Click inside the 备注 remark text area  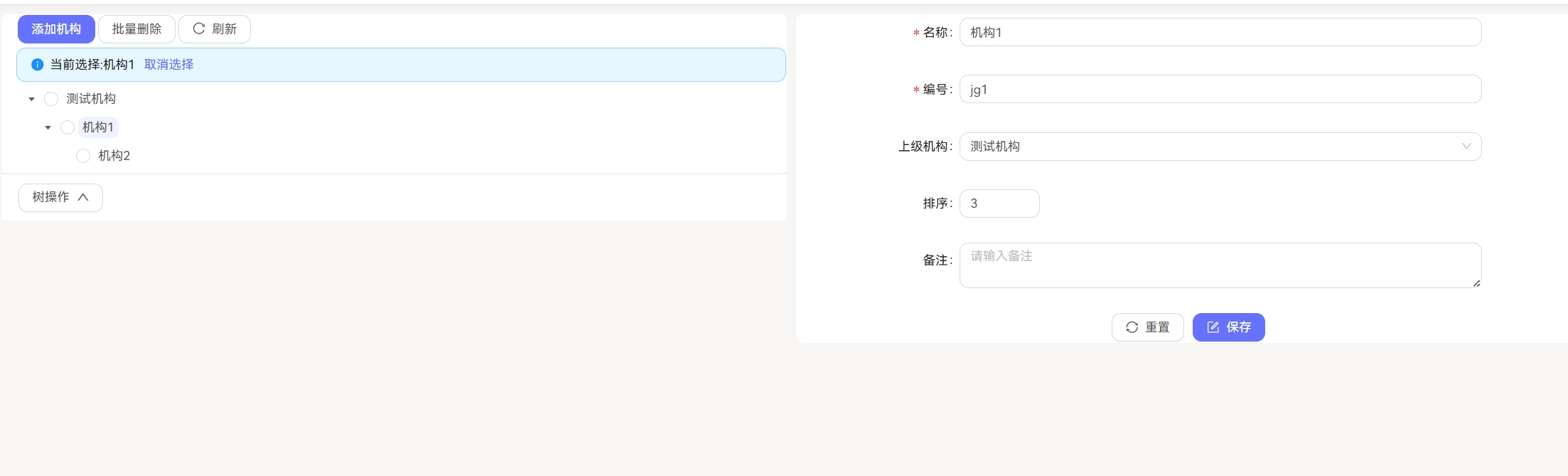1219,265
